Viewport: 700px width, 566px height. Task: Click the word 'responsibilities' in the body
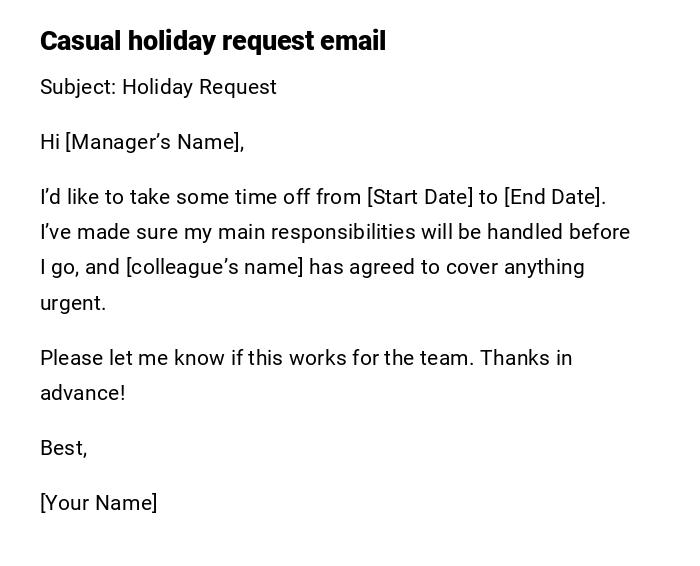pyautogui.click(x=342, y=232)
